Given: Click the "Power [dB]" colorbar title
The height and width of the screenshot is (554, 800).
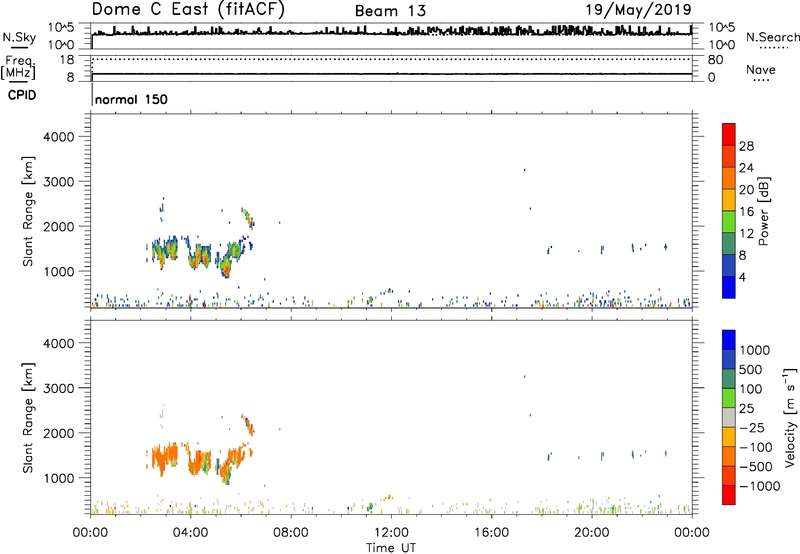Looking at the screenshot, I should pyautogui.click(x=763, y=211).
